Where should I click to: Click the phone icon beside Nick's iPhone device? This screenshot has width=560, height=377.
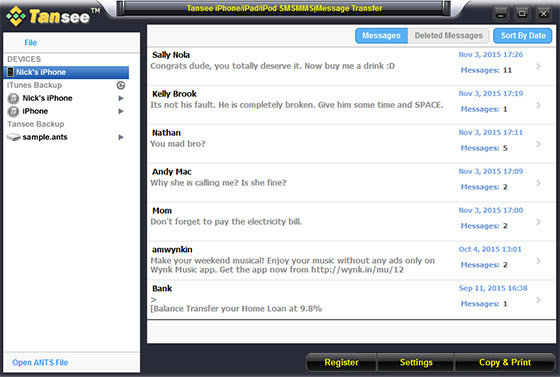pyautogui.click(x=11, y=72)
